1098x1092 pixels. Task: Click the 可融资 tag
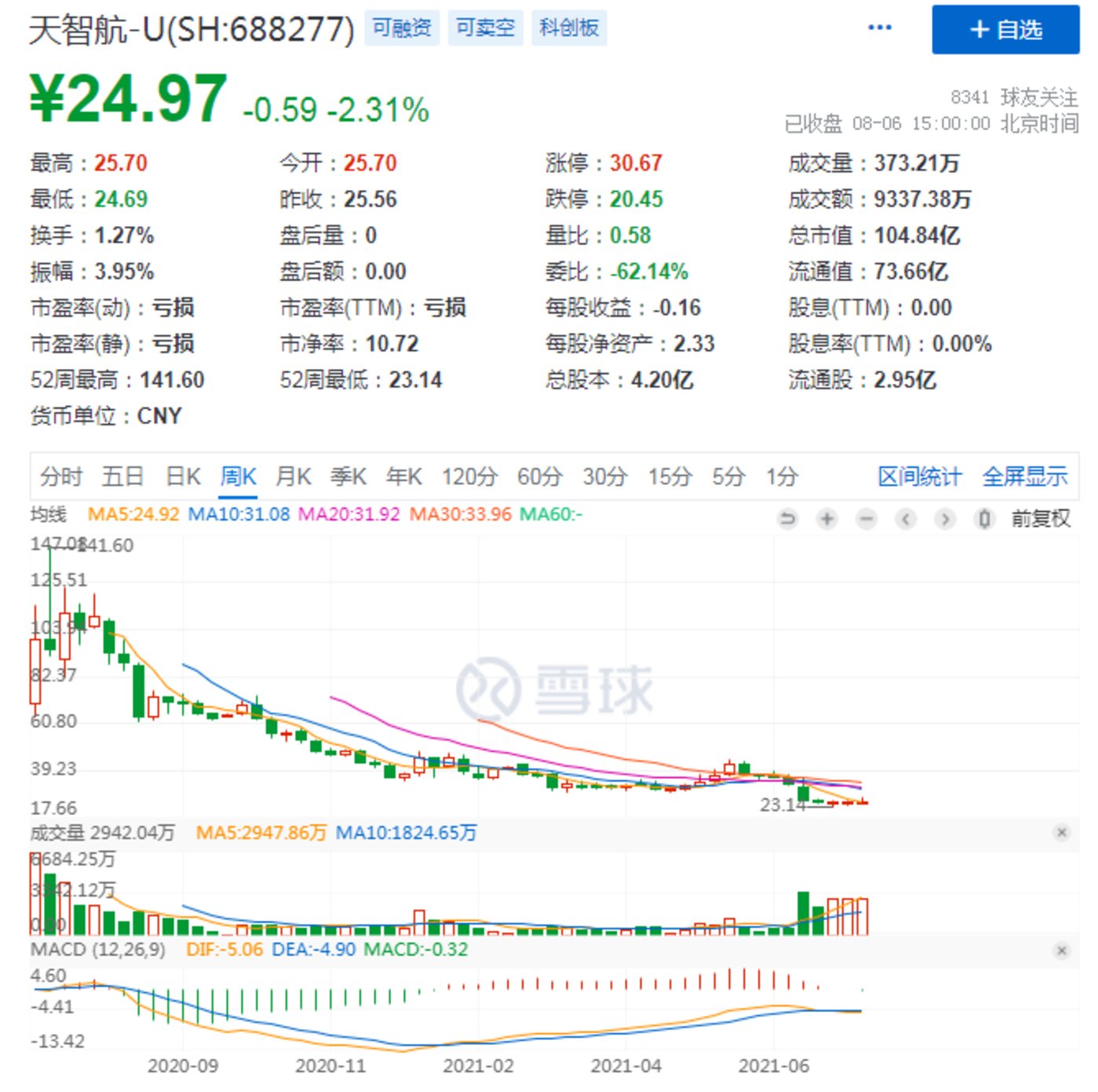click(x=402, y=28)
